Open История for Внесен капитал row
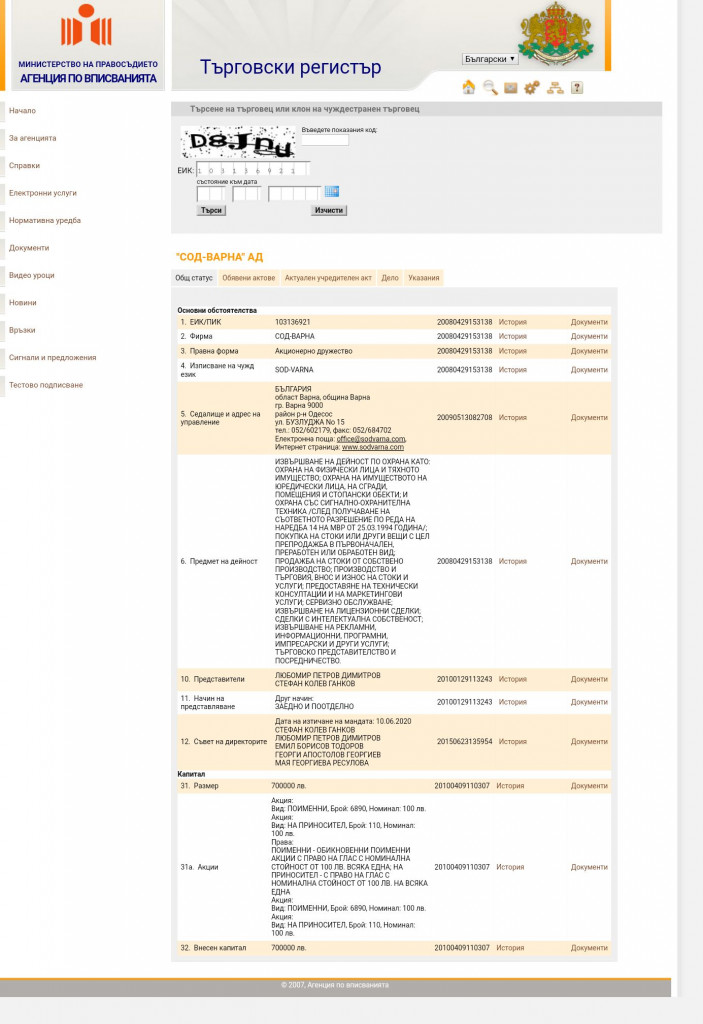This screenshot has width=703, height=1024. (510, 948)
